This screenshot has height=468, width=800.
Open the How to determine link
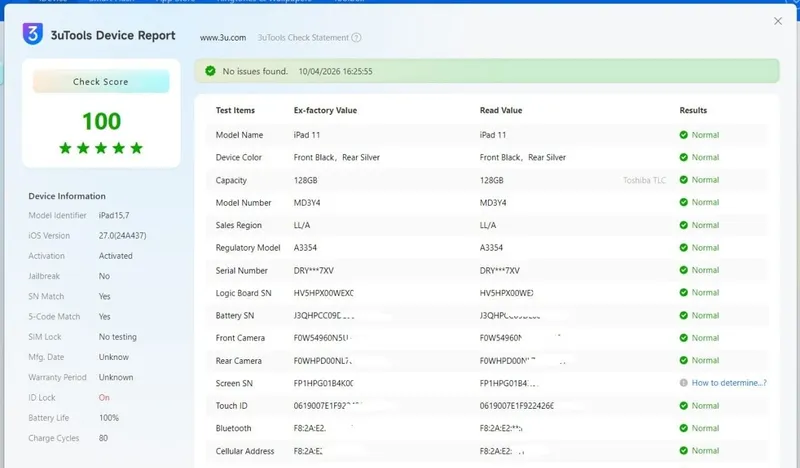pyautogui.click(x=729, y=383)
